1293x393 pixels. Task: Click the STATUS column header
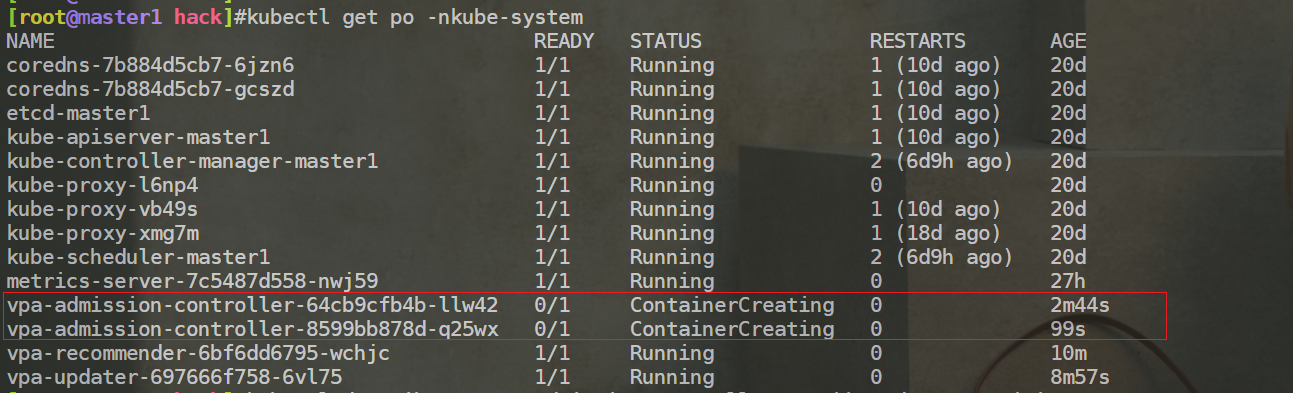click(x=666, y=41)
